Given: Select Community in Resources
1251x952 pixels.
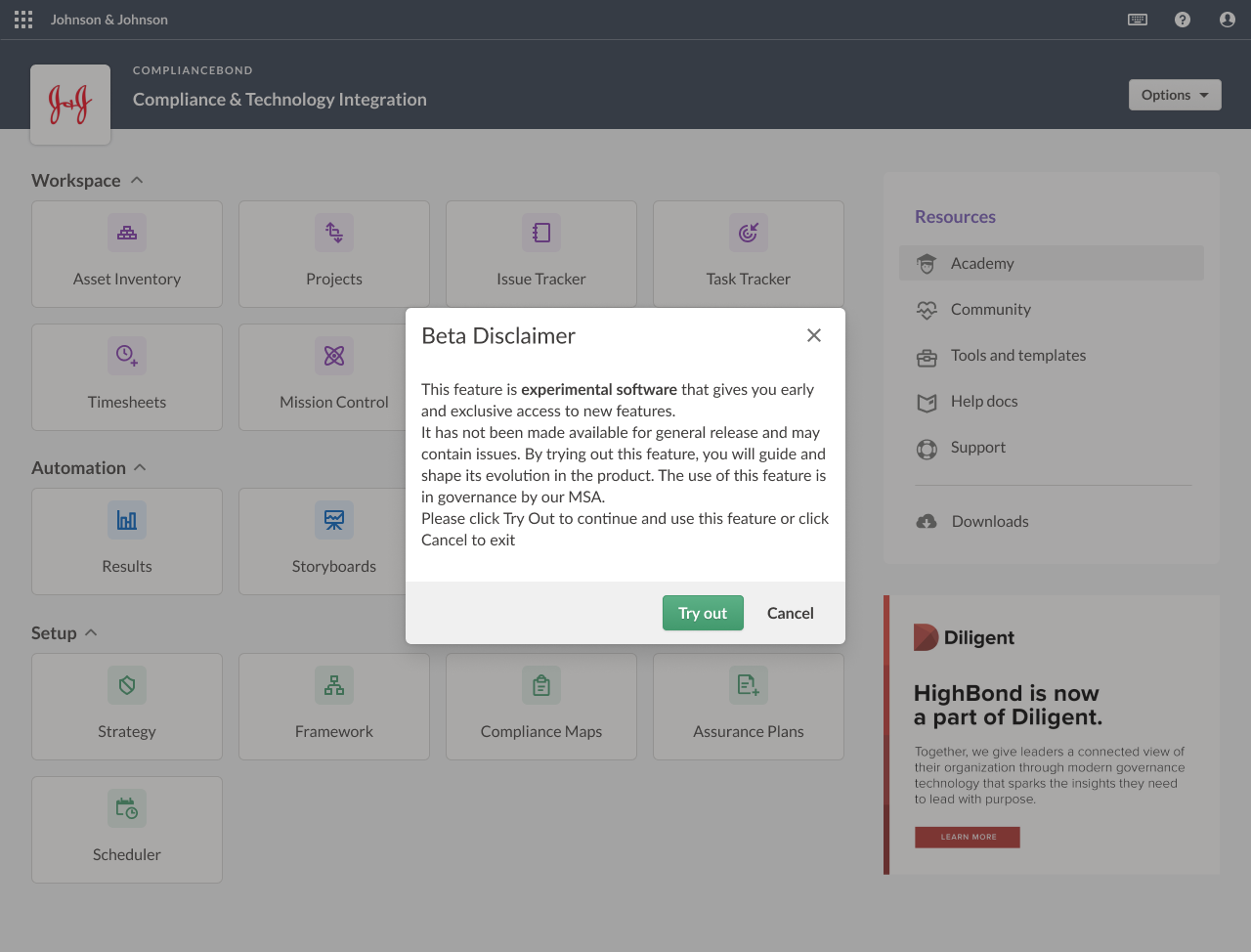Looking at the screenshot, I should point(990,309).
